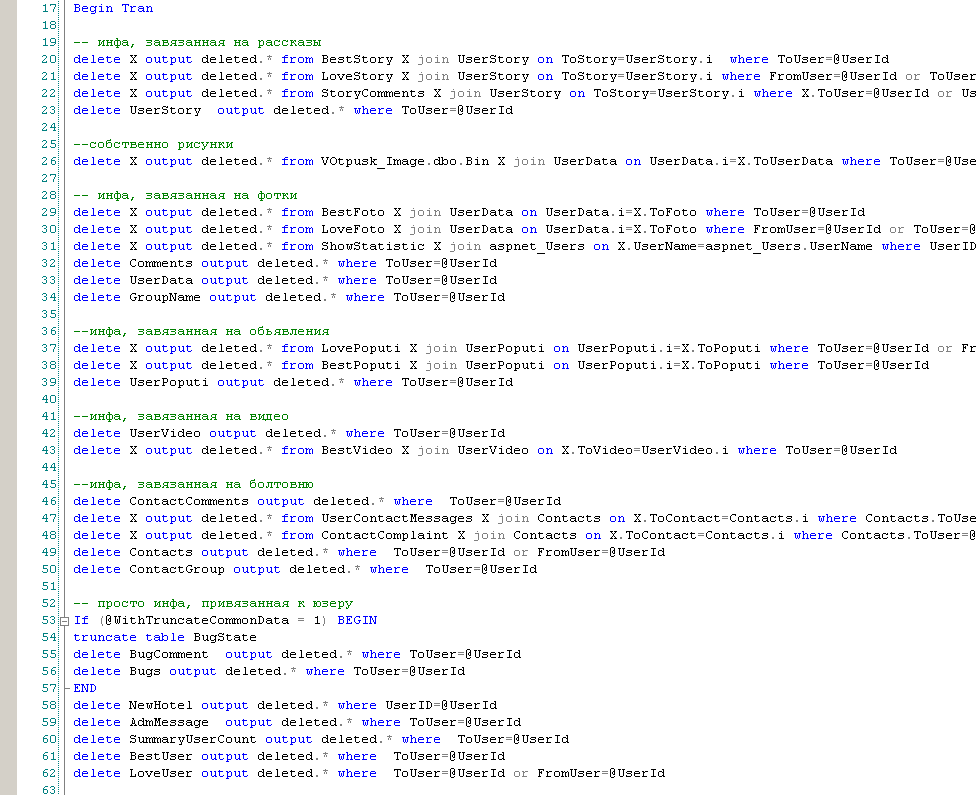Click 'SummaryUserCount' on line 60
The height and width of the screenshot is (795, 976).
click(x=193, y=740)
